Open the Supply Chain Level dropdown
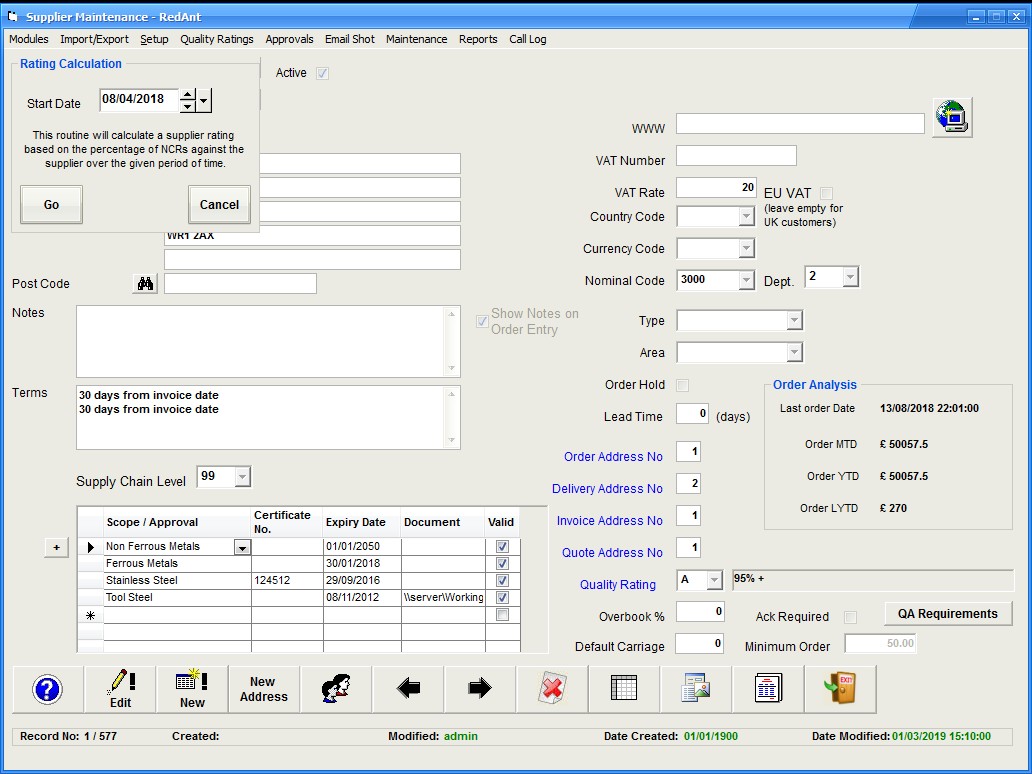 [x=242, y=477]
